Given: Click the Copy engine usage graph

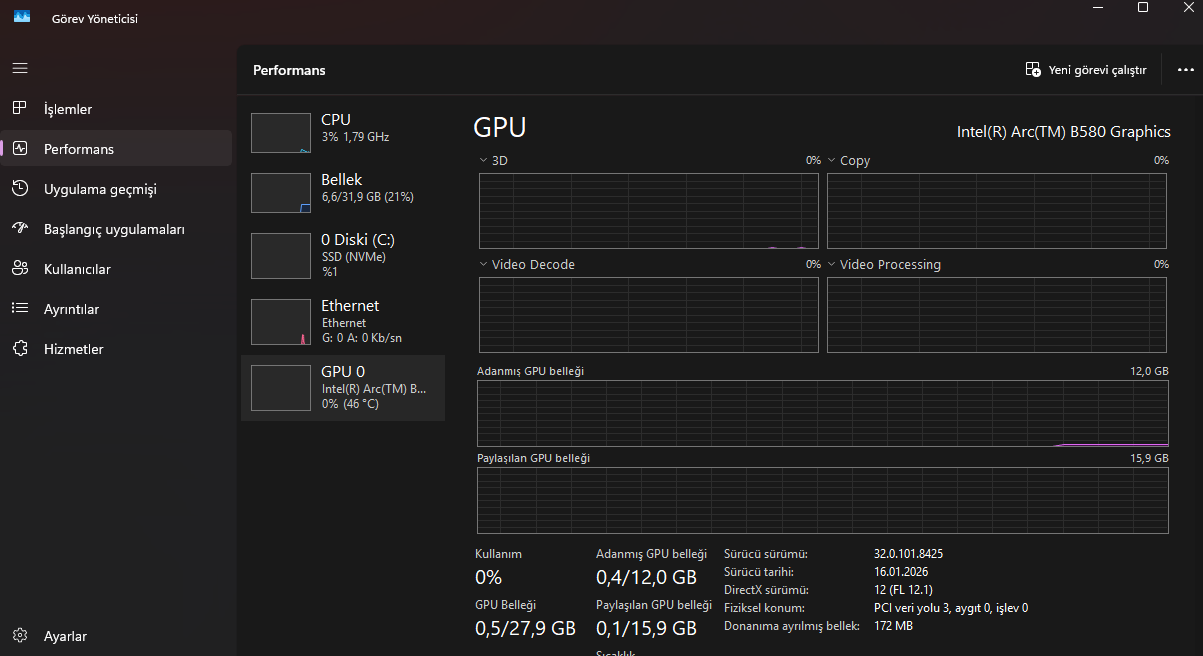Looking at the screenshot, I should 996,211.
